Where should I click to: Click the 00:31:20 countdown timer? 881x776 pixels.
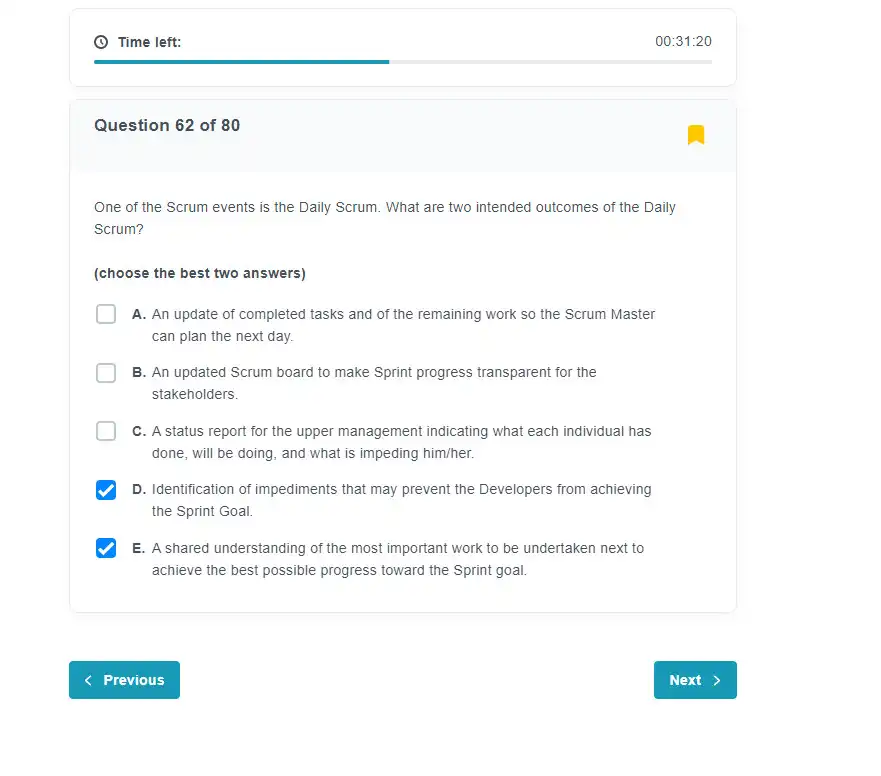683,42
